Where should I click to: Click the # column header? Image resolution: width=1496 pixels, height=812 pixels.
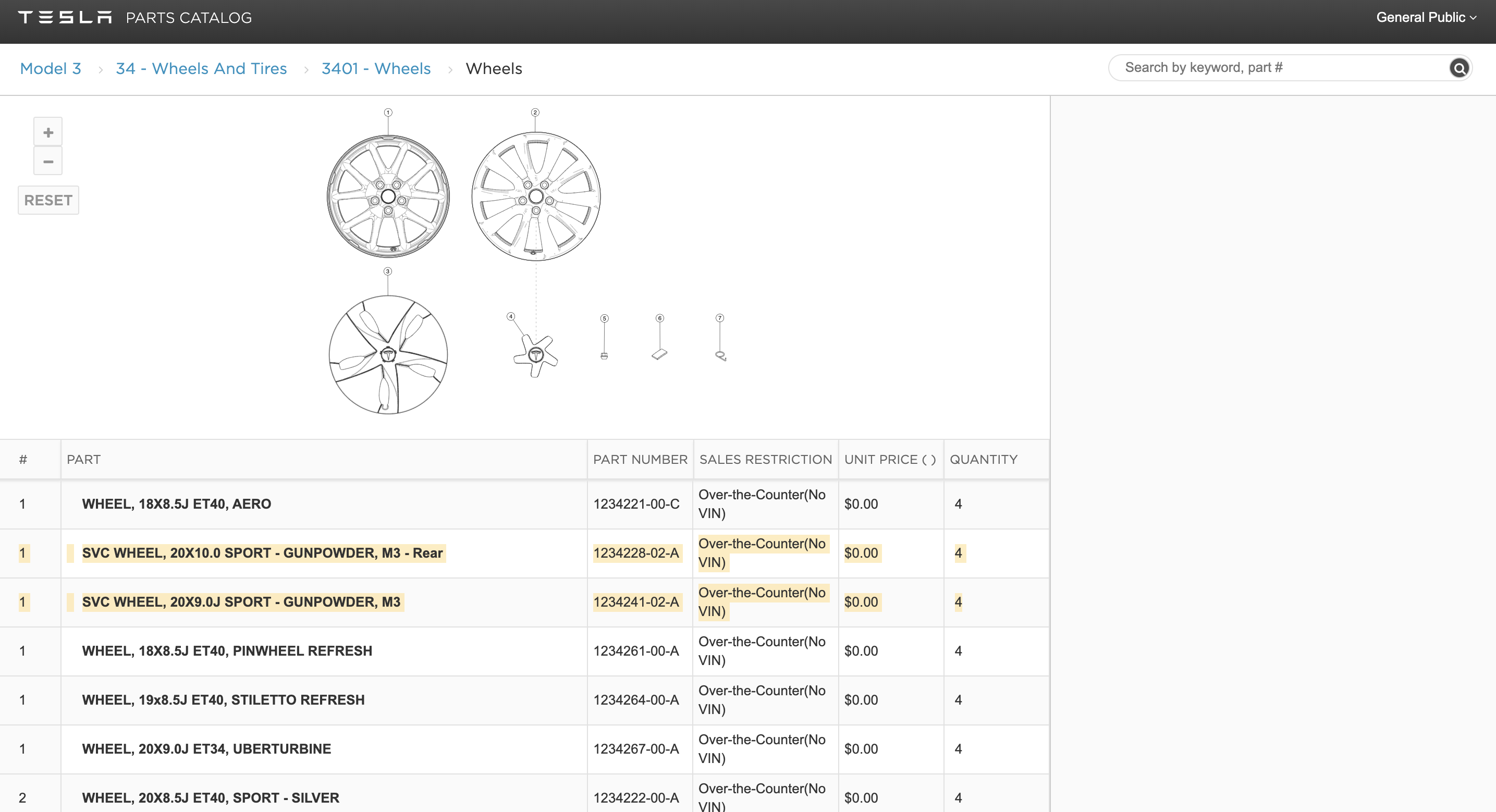(23, 460)
